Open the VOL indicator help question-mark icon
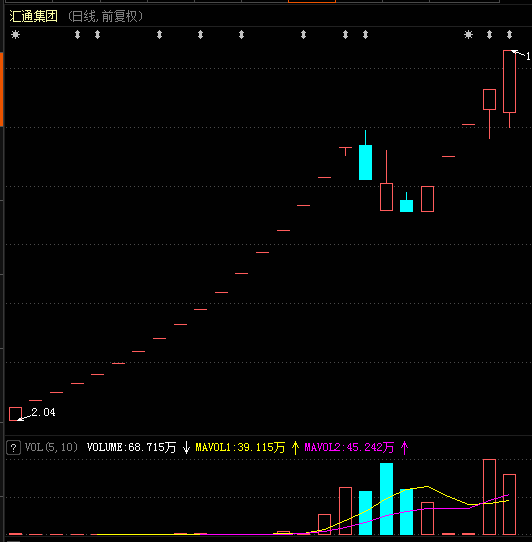The height and width of the screenshot is (542, 532). pos(13,448)
